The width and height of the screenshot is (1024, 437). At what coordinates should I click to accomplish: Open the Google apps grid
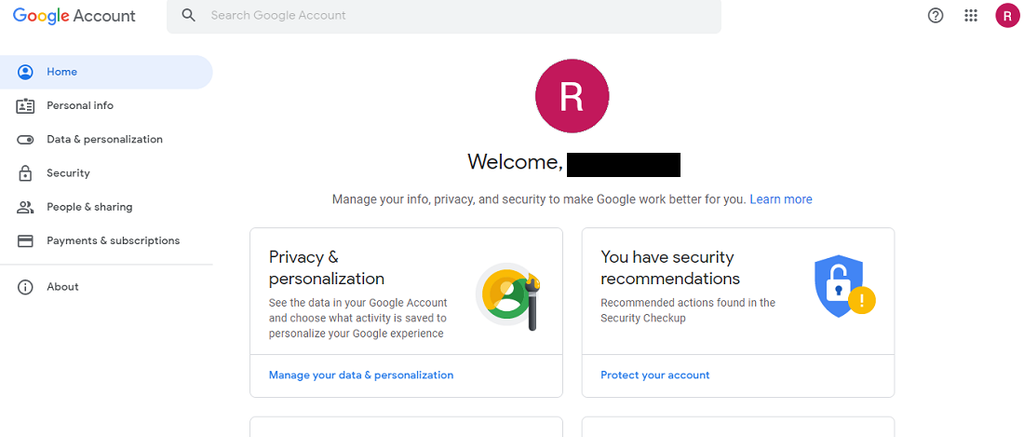click(970, 16)
